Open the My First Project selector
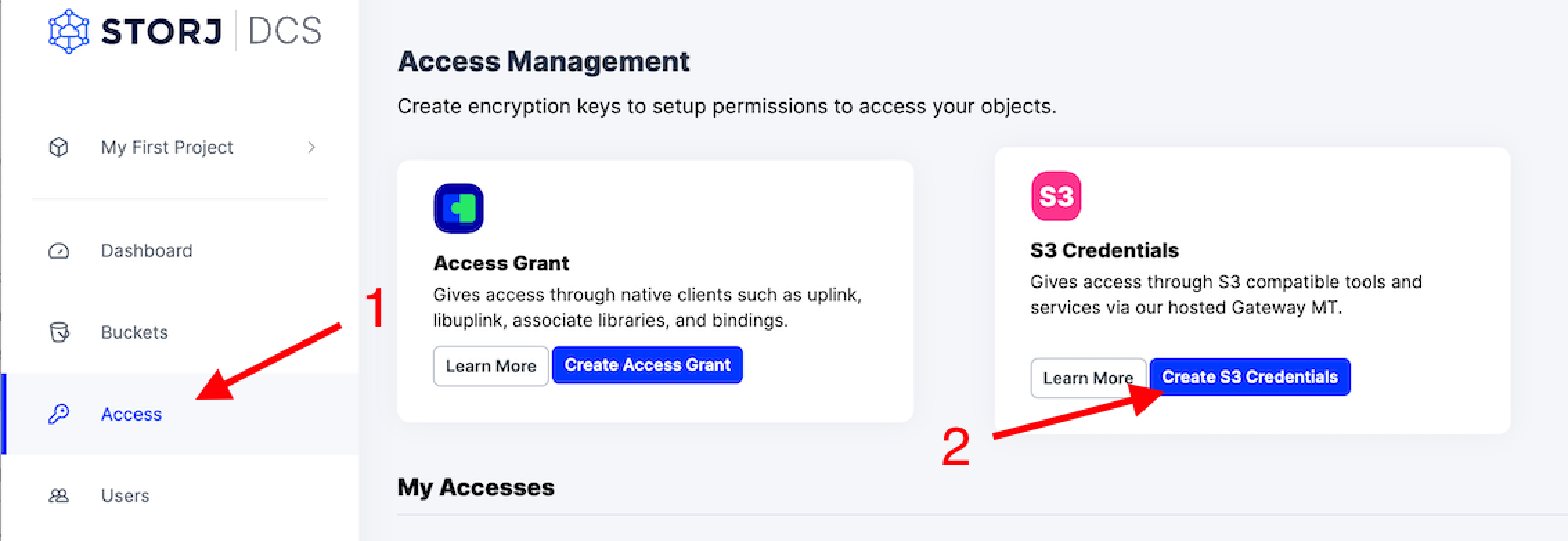The image size is (1568, 541). 181,147
